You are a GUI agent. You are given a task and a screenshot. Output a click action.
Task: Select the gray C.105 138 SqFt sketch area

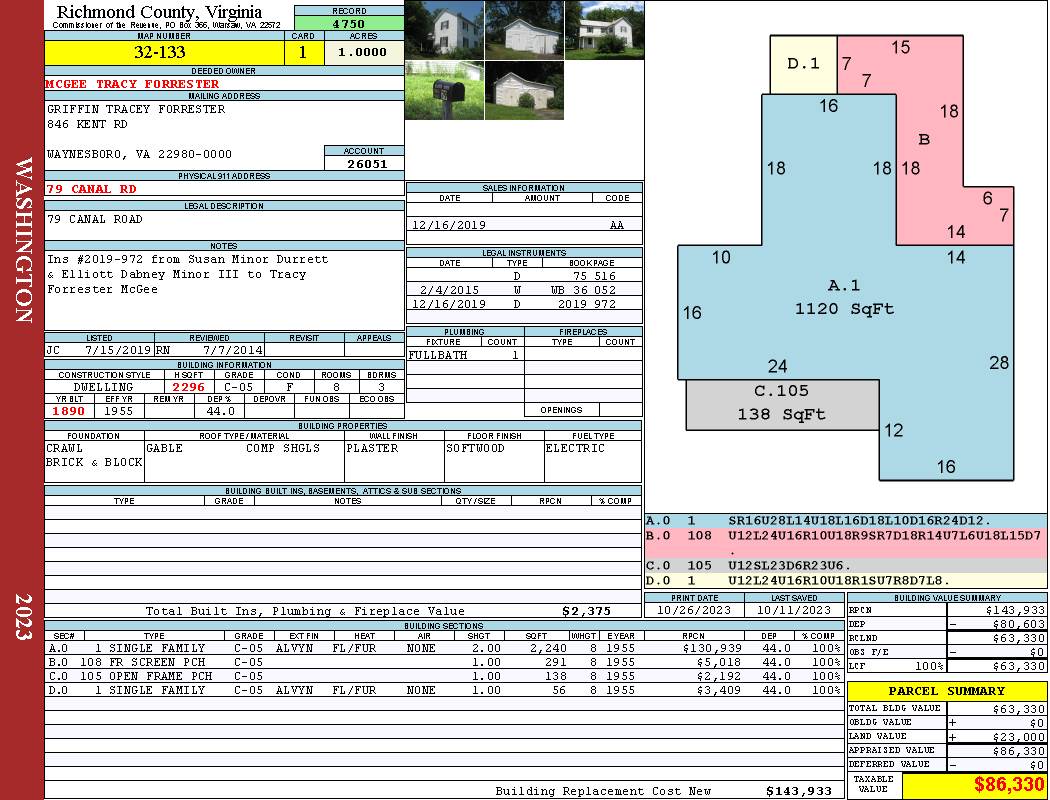tap(782, 404)
